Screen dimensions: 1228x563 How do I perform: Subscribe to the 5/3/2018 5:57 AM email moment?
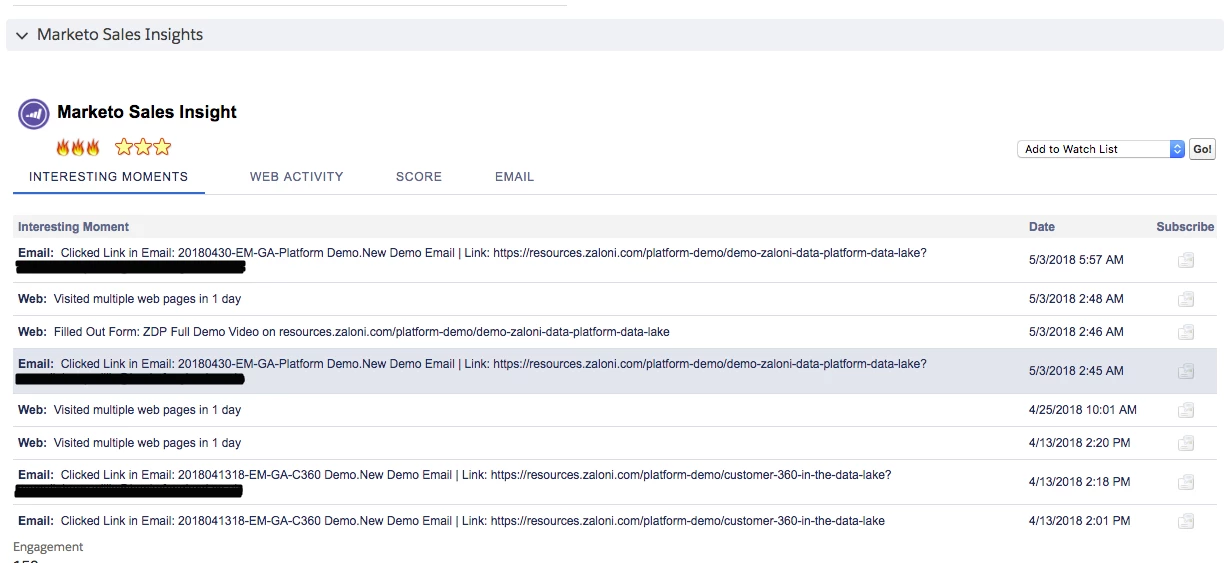(x=1186, y=260)
